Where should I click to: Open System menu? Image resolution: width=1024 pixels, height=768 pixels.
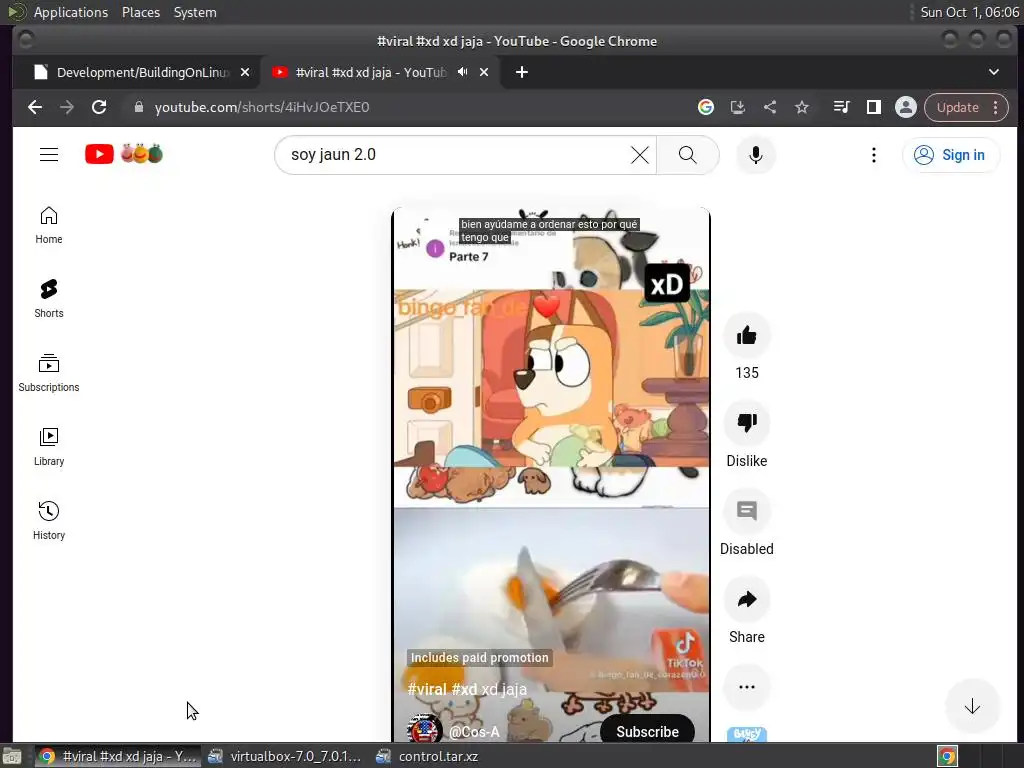click(195, 12)
